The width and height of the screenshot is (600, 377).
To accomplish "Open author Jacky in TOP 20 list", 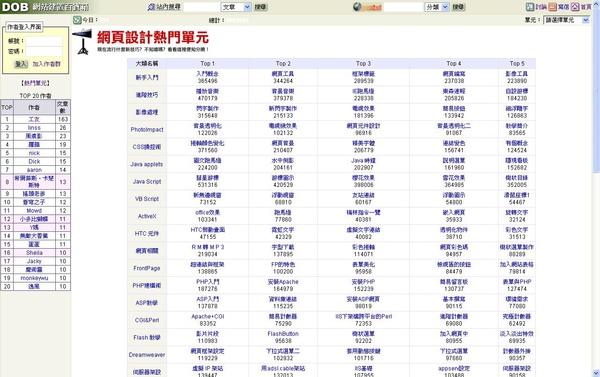I will pyautogui.click(x=34, y=261).
